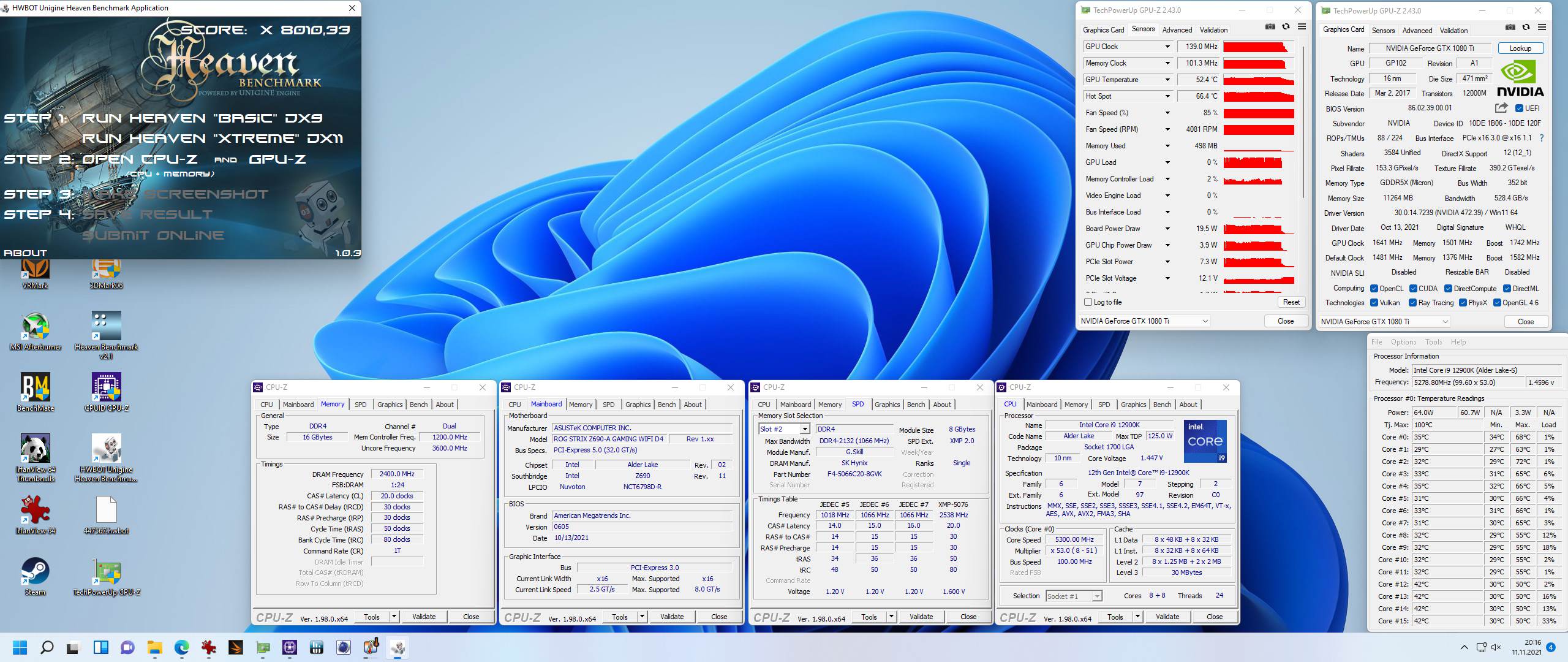Switch to Validation tab in GPU-Z Graphics Card window
1568x662 pixels.
click(x=1453, y=30)
